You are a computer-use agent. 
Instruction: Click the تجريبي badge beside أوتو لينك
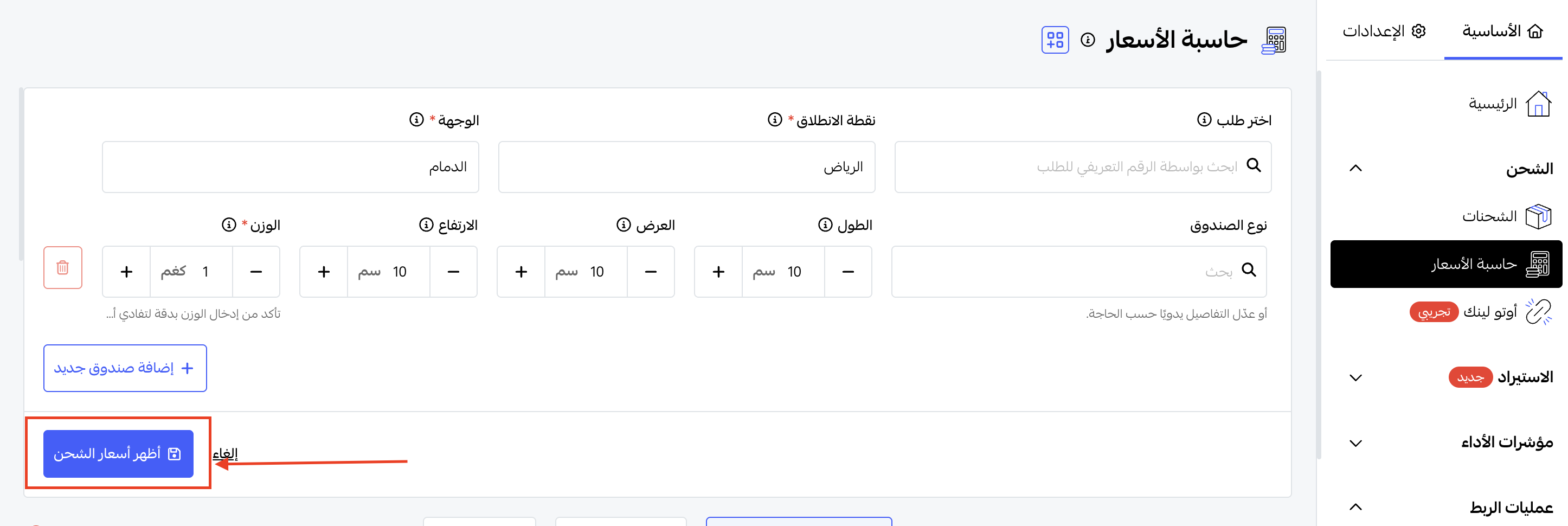[x=1434, y=312]
